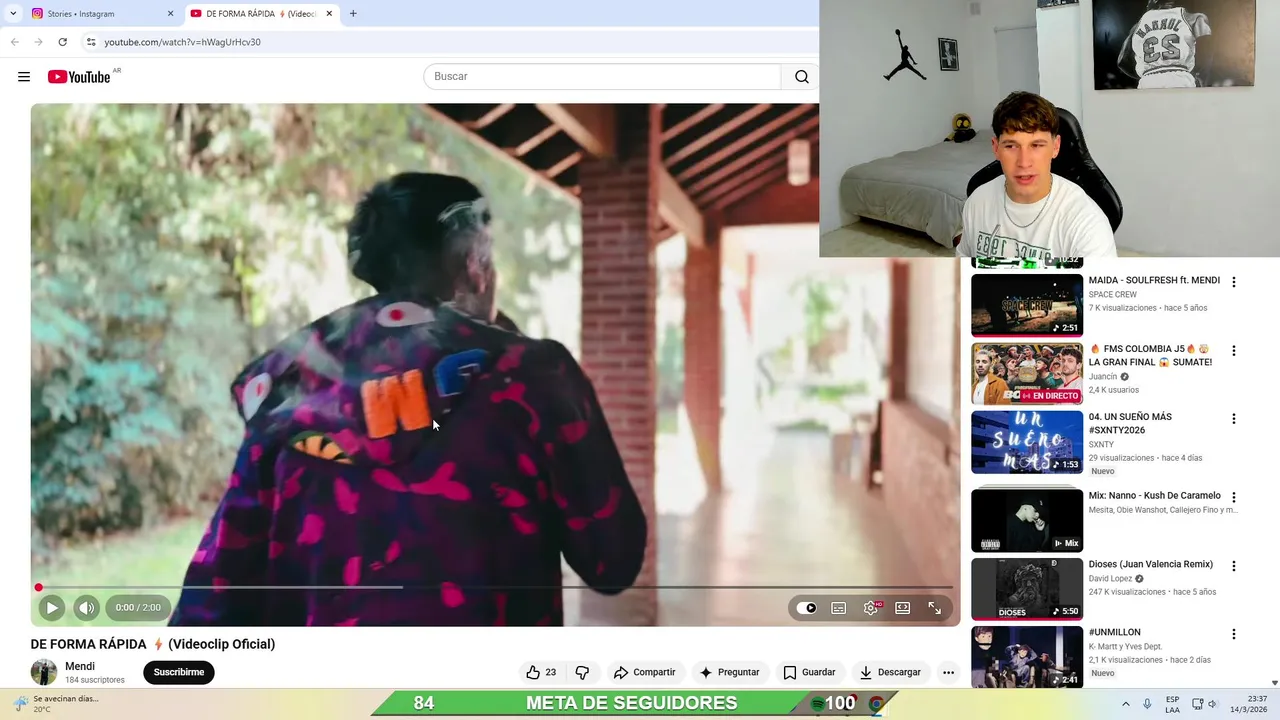Switch to Stories • Instagram browser tab

103,14
